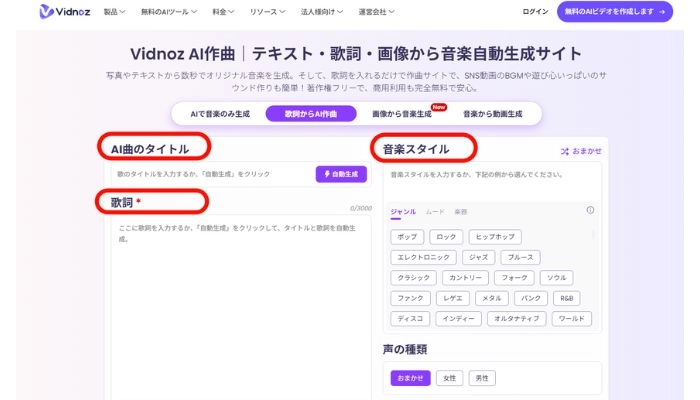Select 女性 voice type
The height and width of the screenshot is (400, 700).
pos(450,378)
